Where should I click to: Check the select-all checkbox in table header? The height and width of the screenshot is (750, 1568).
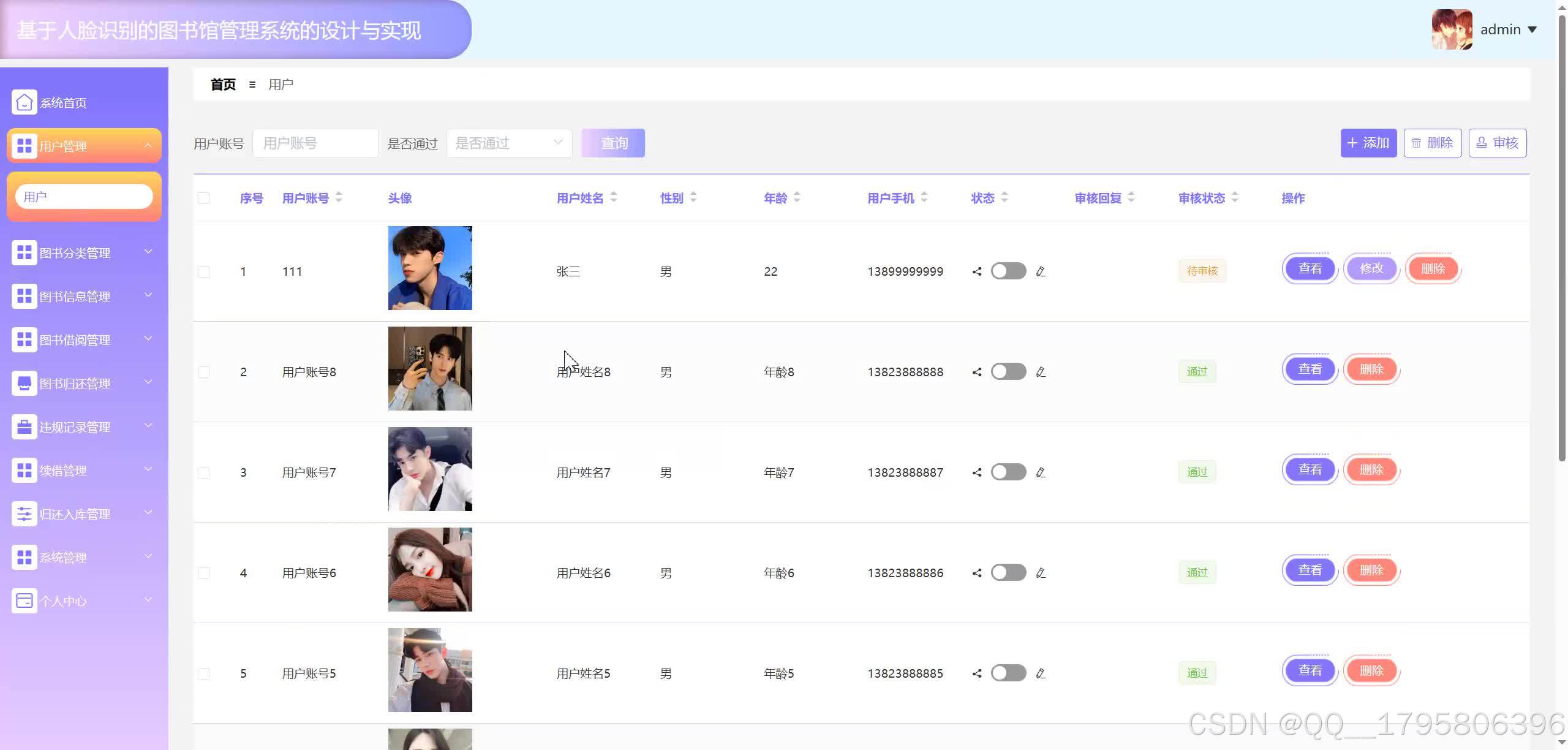(x=204, y=198)
